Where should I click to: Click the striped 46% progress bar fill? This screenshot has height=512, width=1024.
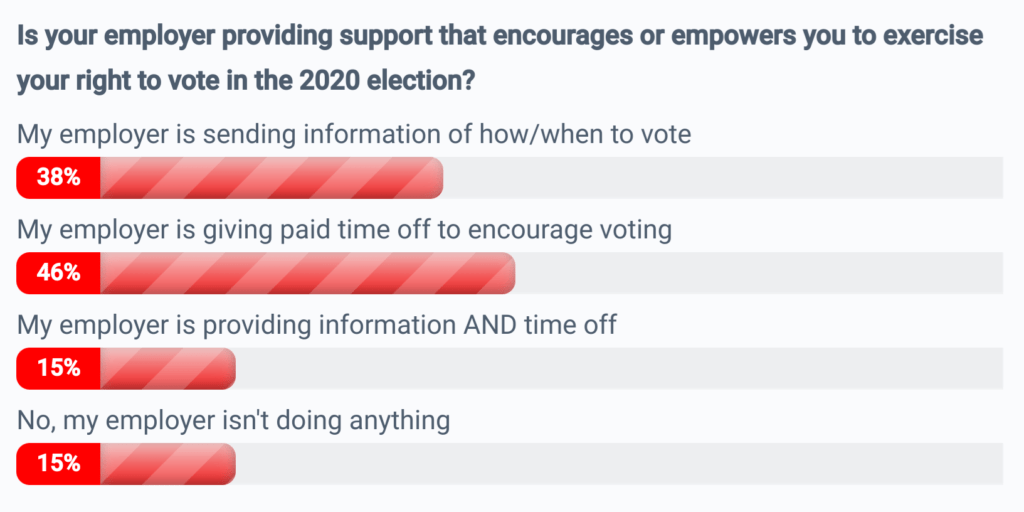[308, 273]
